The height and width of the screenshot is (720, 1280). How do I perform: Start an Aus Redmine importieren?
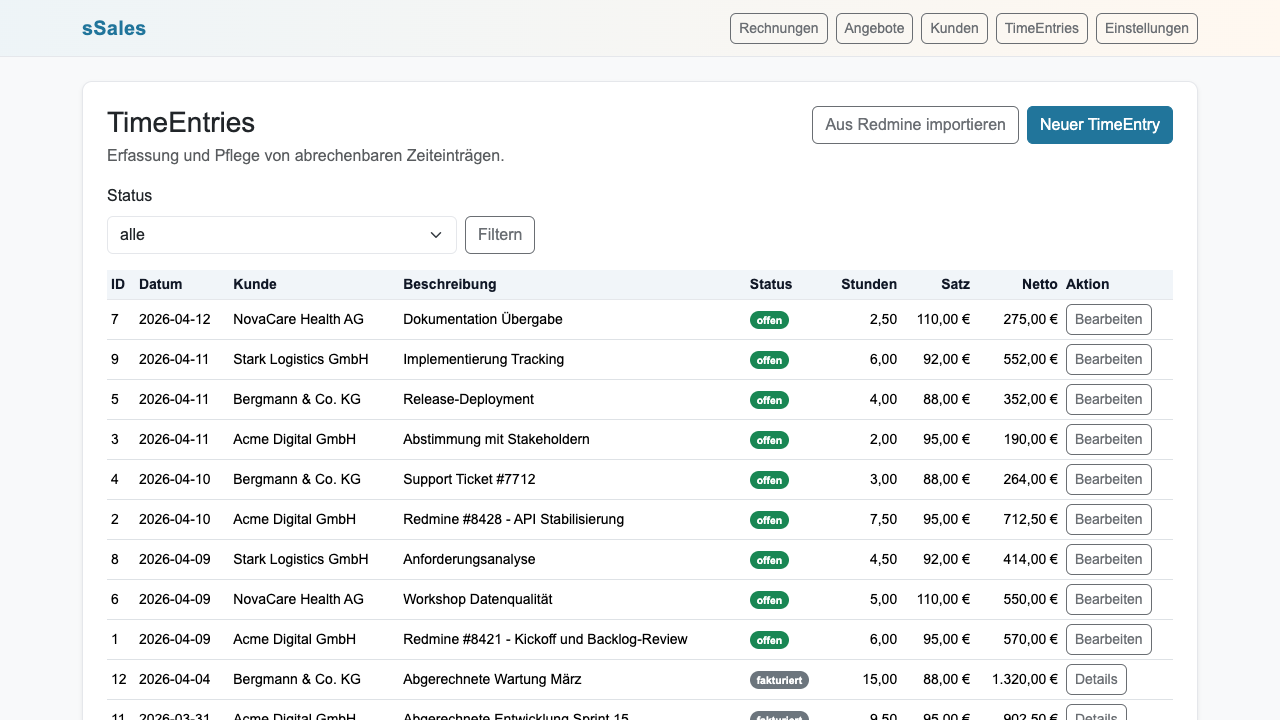[914, 124]
